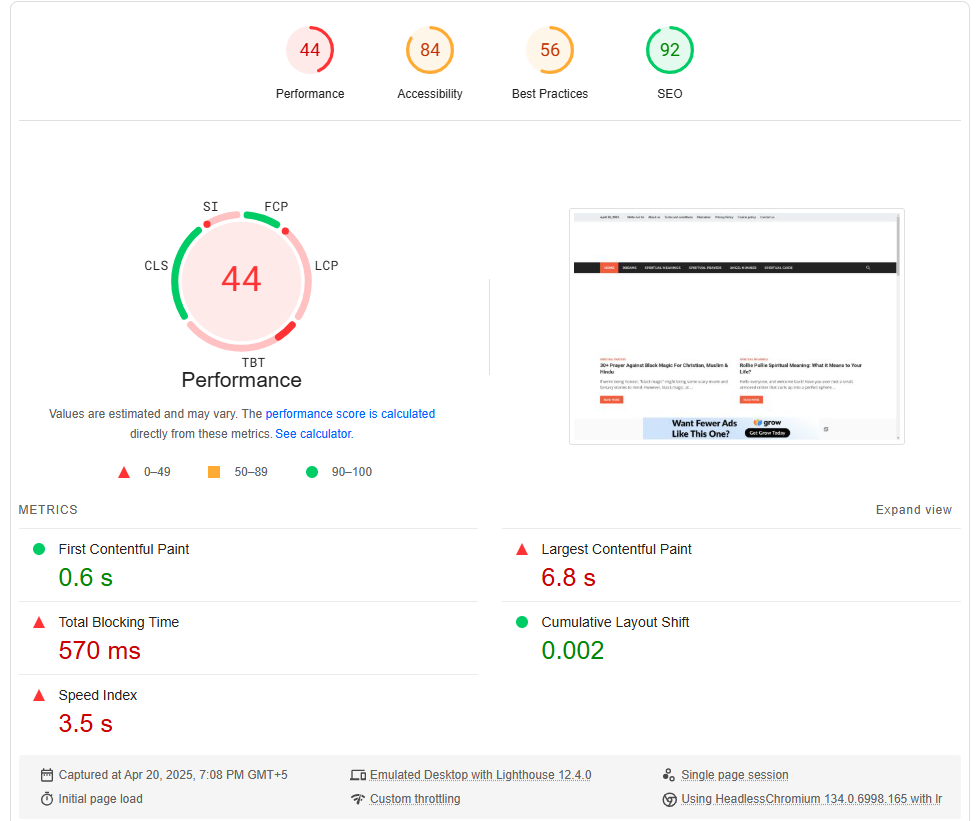Click 'Using HeadlessChromium 134.0.6998.165' text

[811, 799]
